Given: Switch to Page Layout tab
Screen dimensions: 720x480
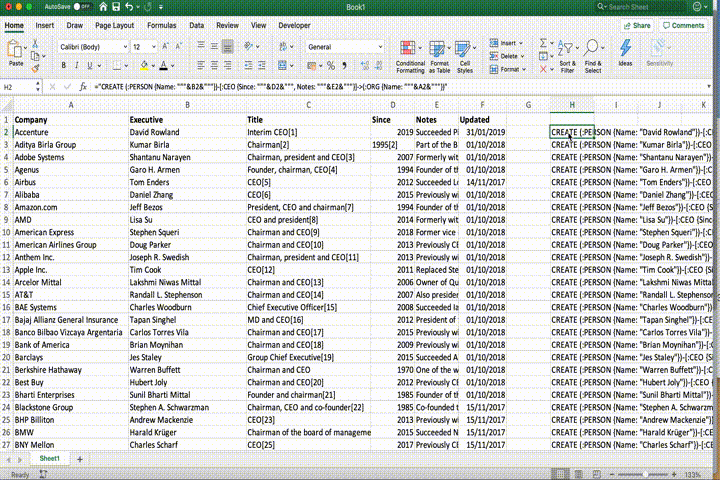Looking at the screenshot, I should pos(114,26).
